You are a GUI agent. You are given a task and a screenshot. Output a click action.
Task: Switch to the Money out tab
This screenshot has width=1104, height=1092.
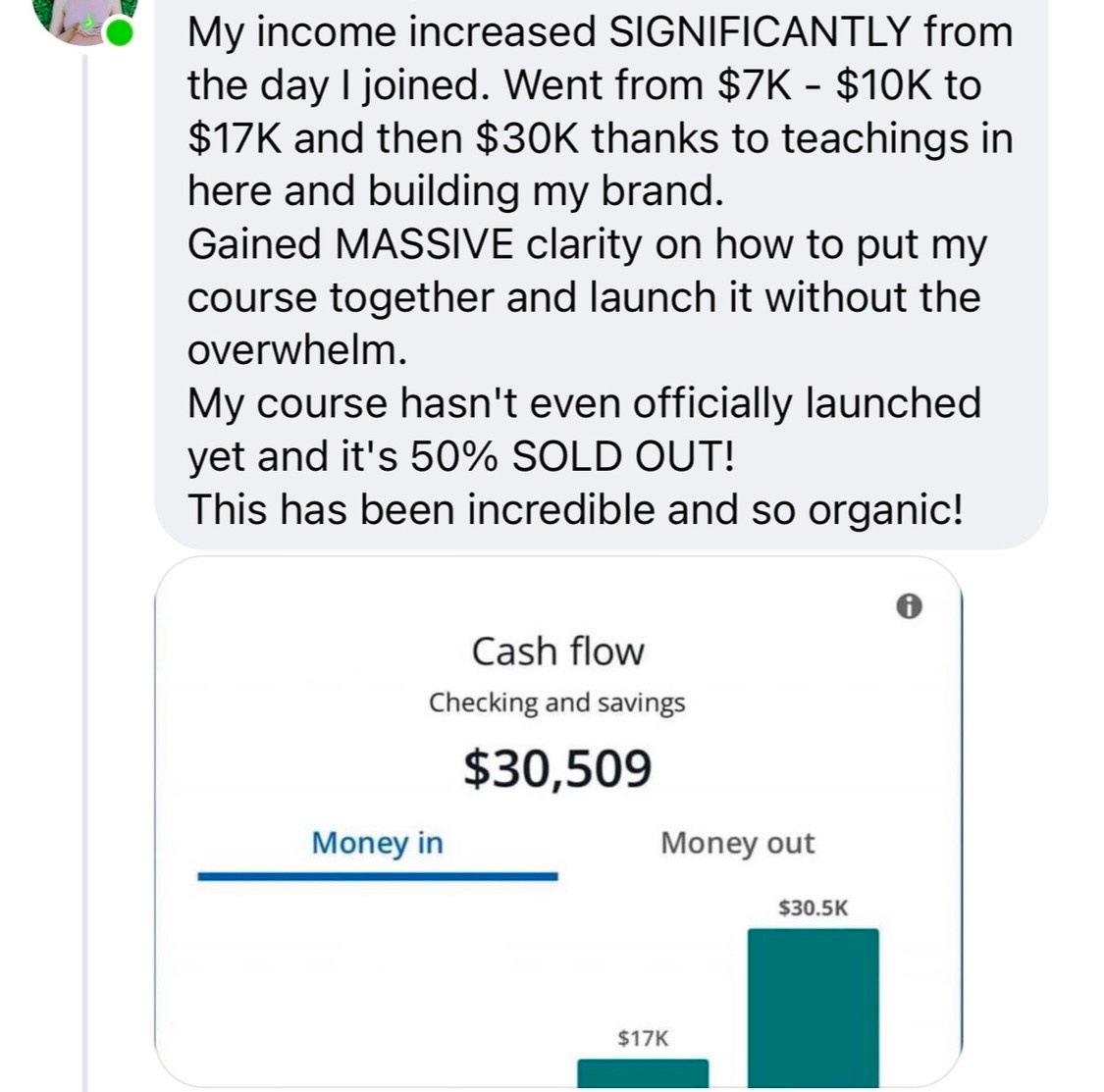(x=737, y=843)
